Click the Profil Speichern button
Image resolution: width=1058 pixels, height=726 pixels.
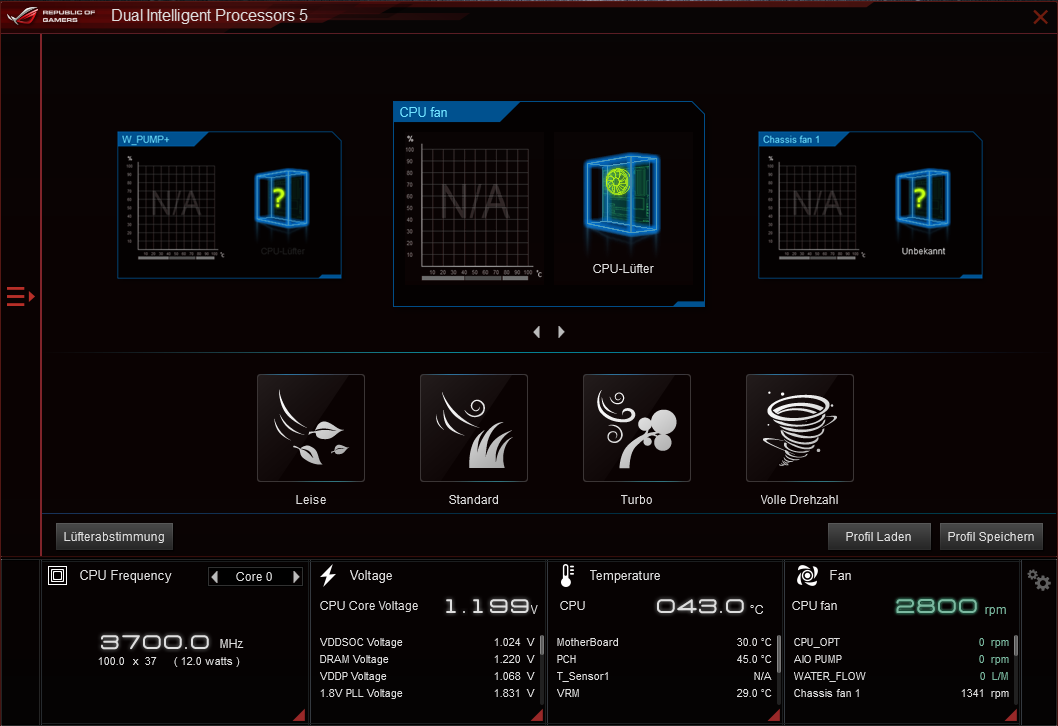click(991, 536)
